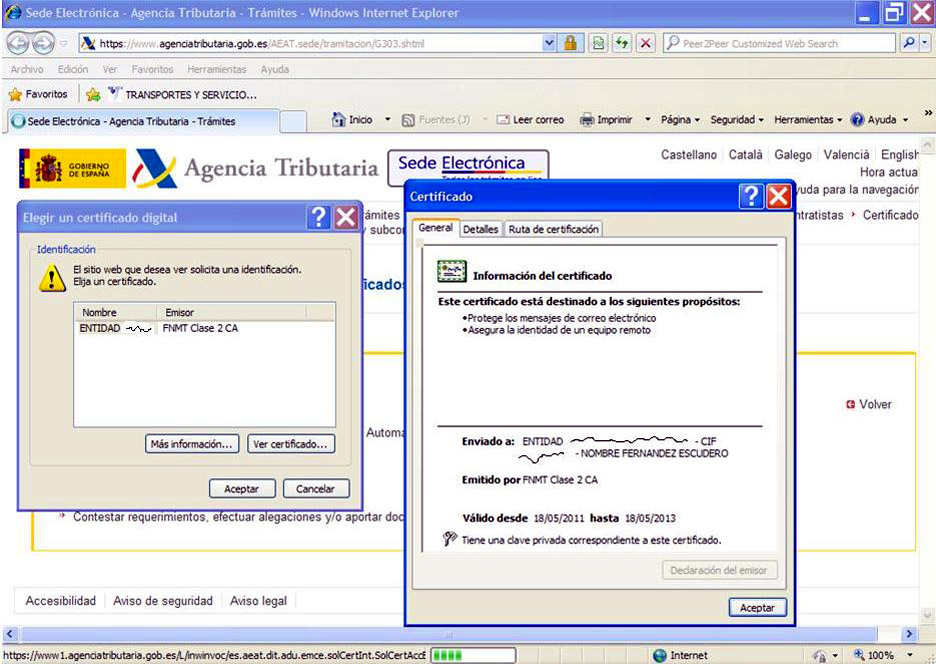936x664 pixels.
Task: Click the help icon in Elegir certificado dialog
Action: pyautogui.click(x=319, y=217)
